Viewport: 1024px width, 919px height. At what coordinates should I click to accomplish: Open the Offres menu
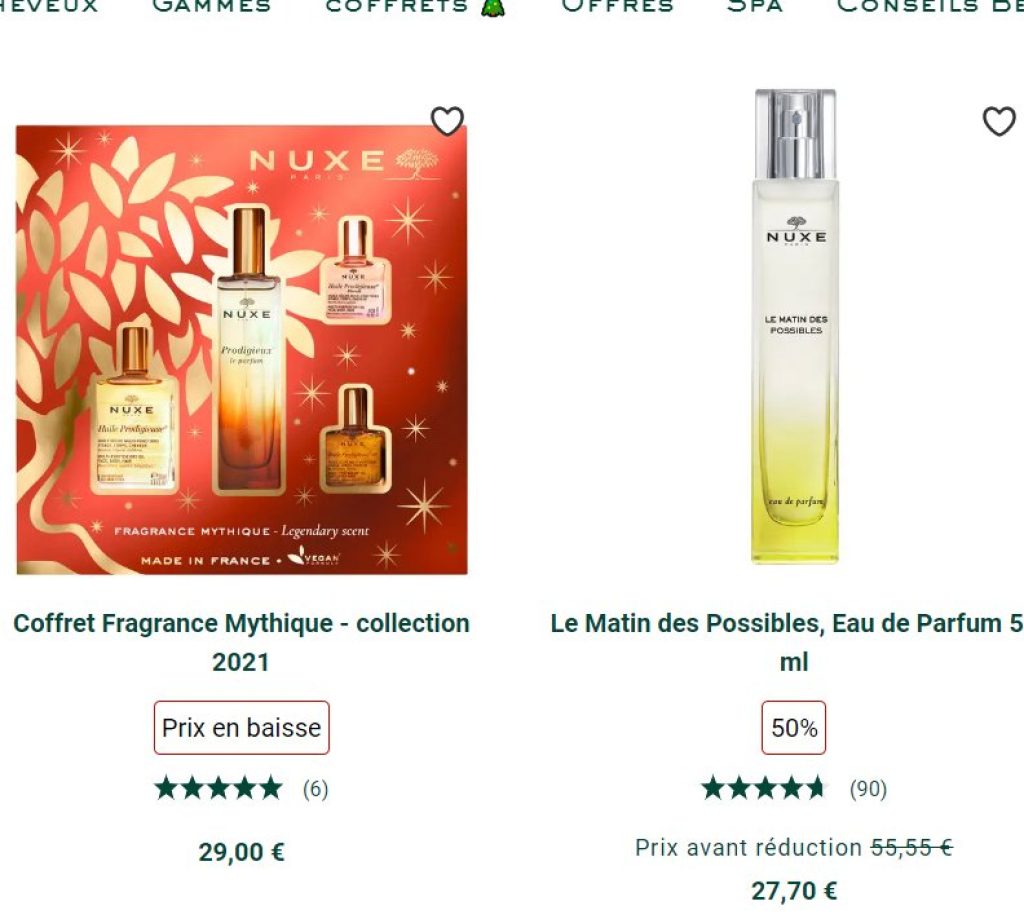(x=618, y=6)
